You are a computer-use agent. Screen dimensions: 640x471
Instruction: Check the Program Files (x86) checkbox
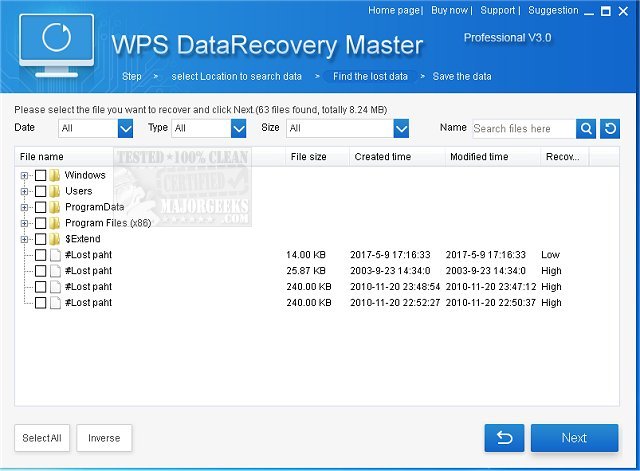coord(40,223)
